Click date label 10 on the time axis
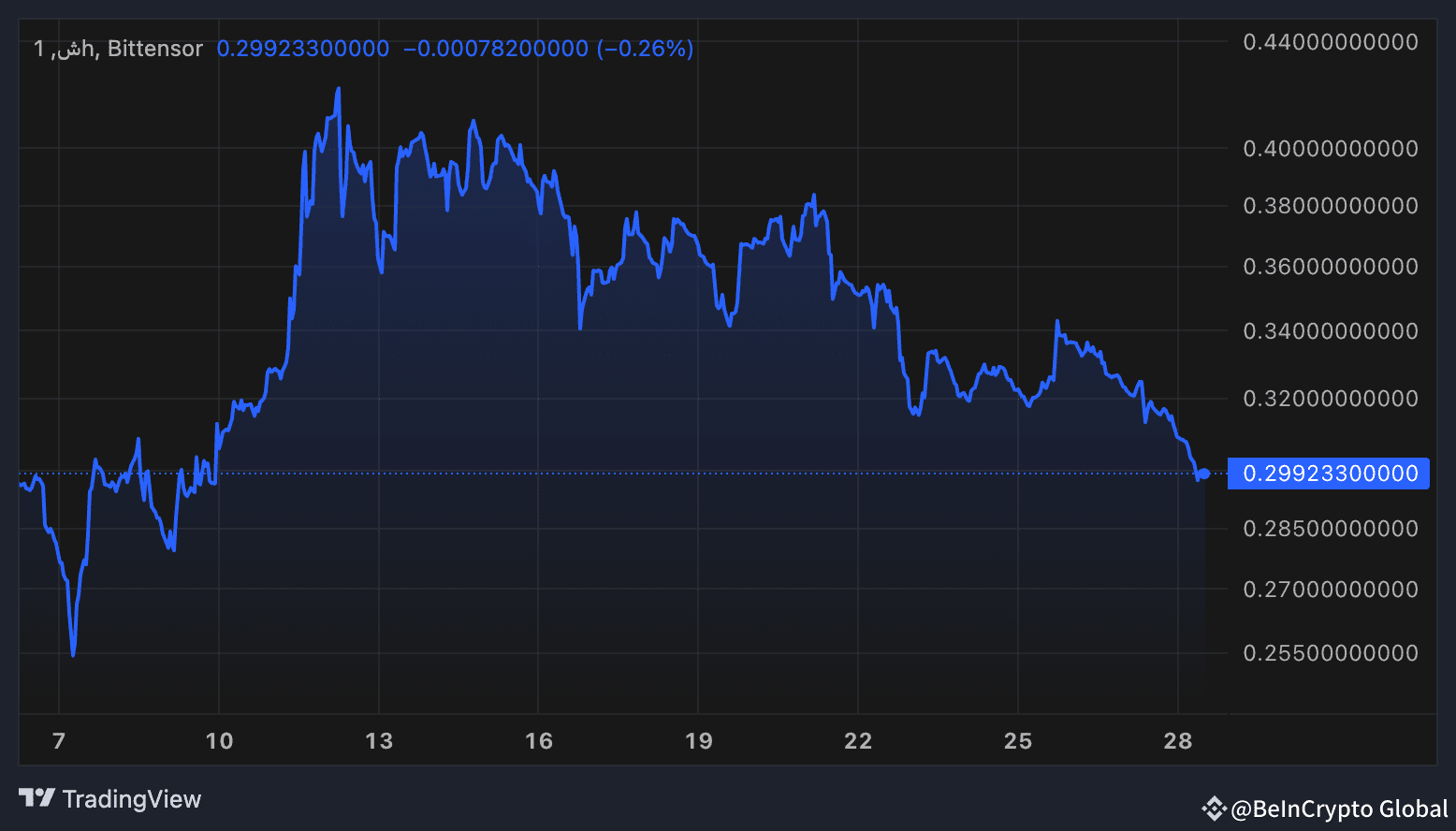1456x831 pixels. pyautogui.click(x=219, y=741)
